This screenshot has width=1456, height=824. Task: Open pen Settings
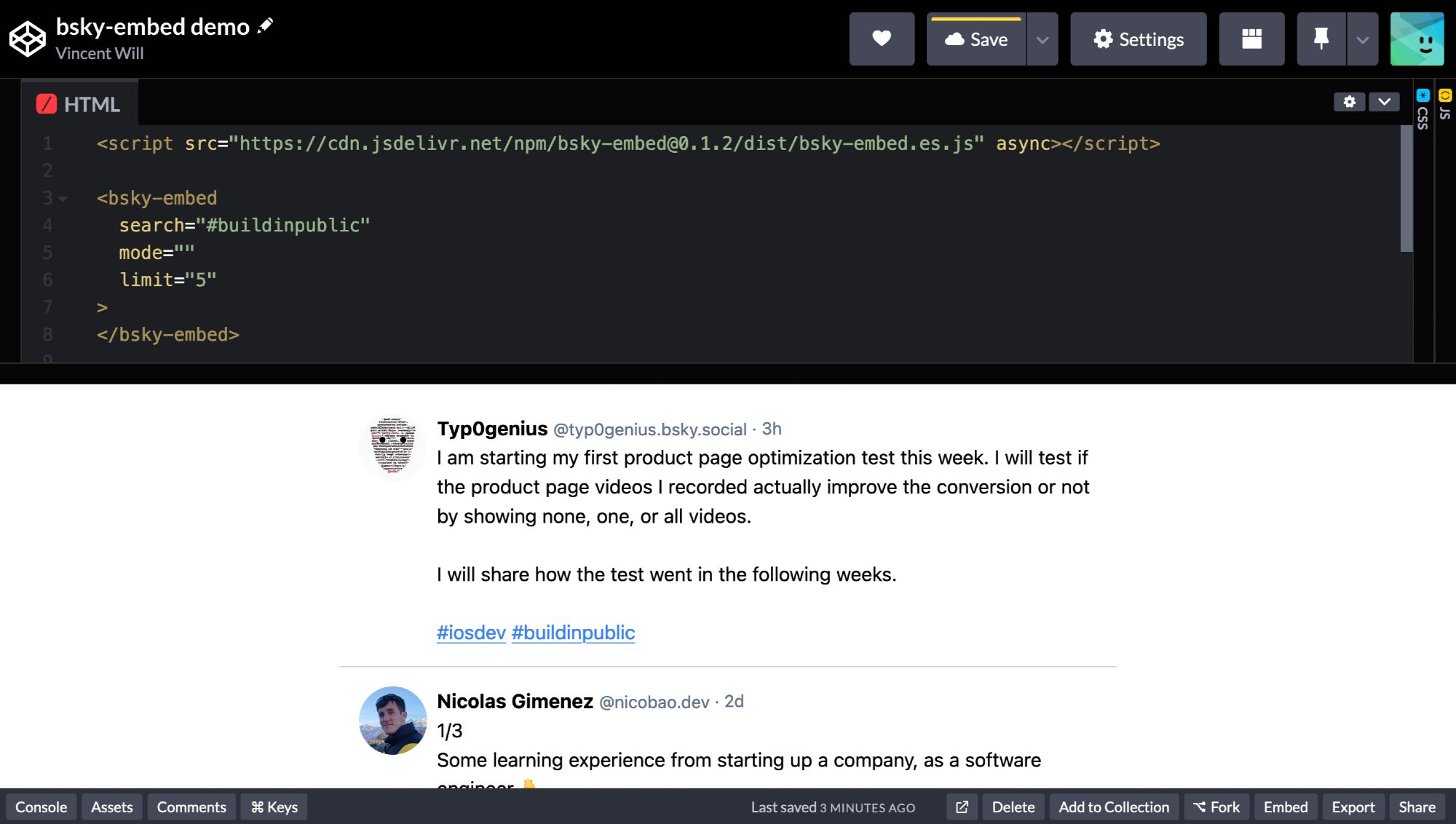pyautogui.click(x=1139, y=39)
